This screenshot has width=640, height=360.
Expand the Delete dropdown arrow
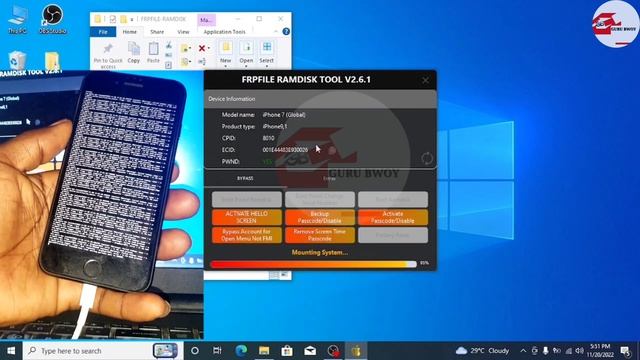coord(209,48)
